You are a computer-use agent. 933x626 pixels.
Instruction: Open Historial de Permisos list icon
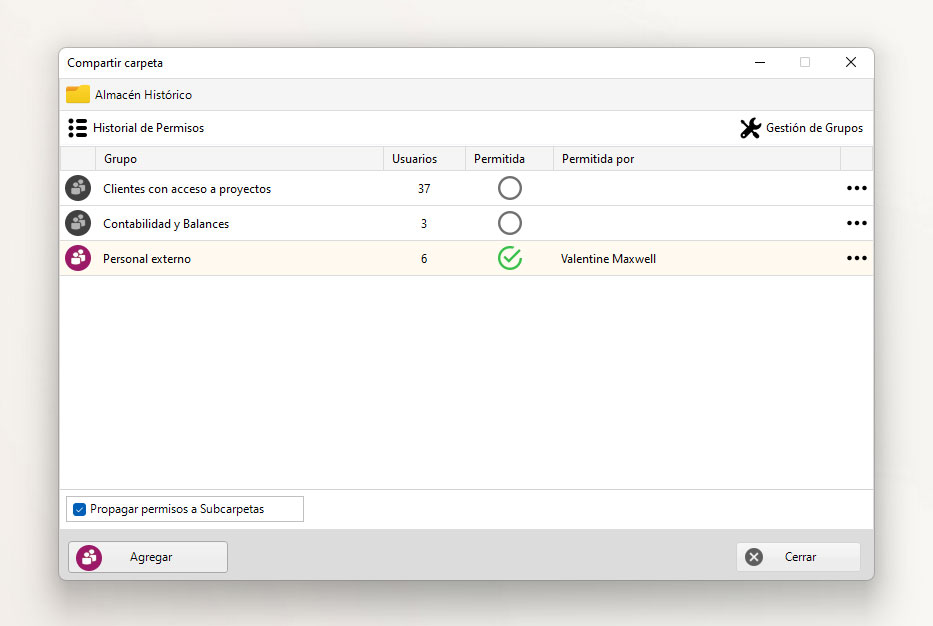[77, 128]
